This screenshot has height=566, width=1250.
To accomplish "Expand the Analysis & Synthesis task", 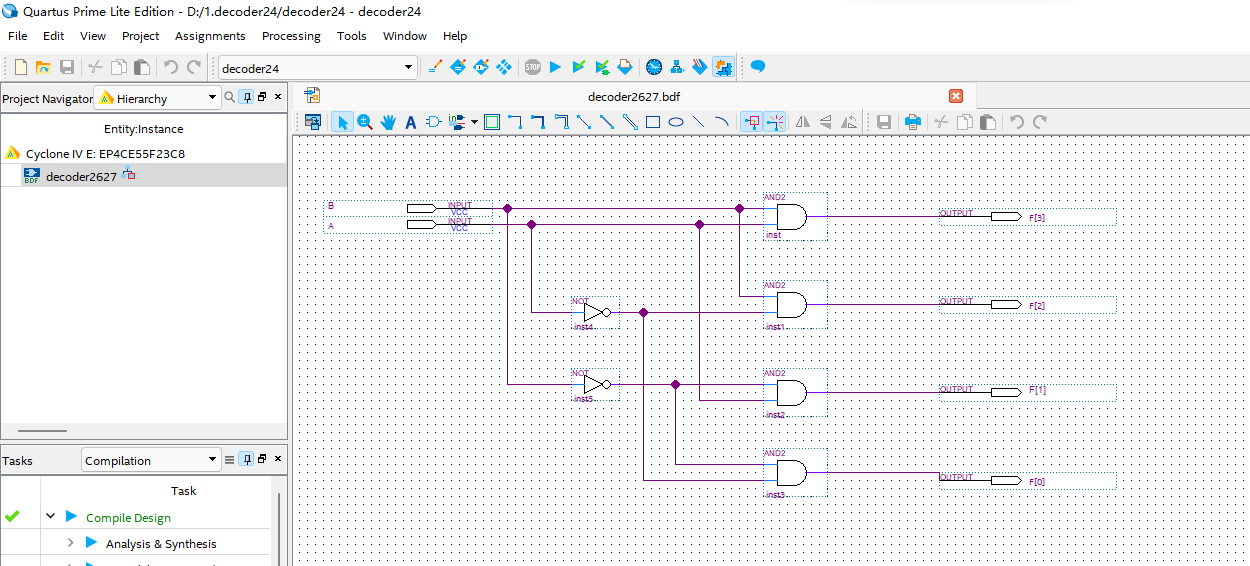I will 70,543.
